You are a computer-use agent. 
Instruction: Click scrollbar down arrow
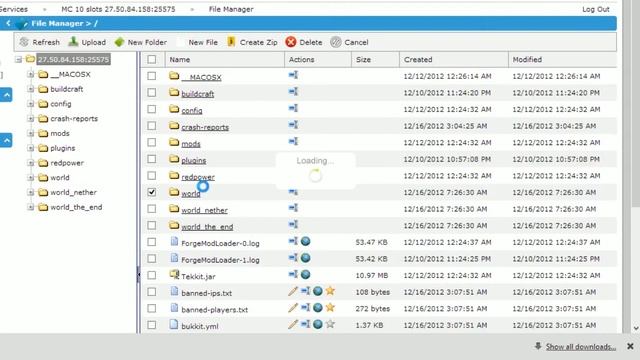click(x=636, y=328)
